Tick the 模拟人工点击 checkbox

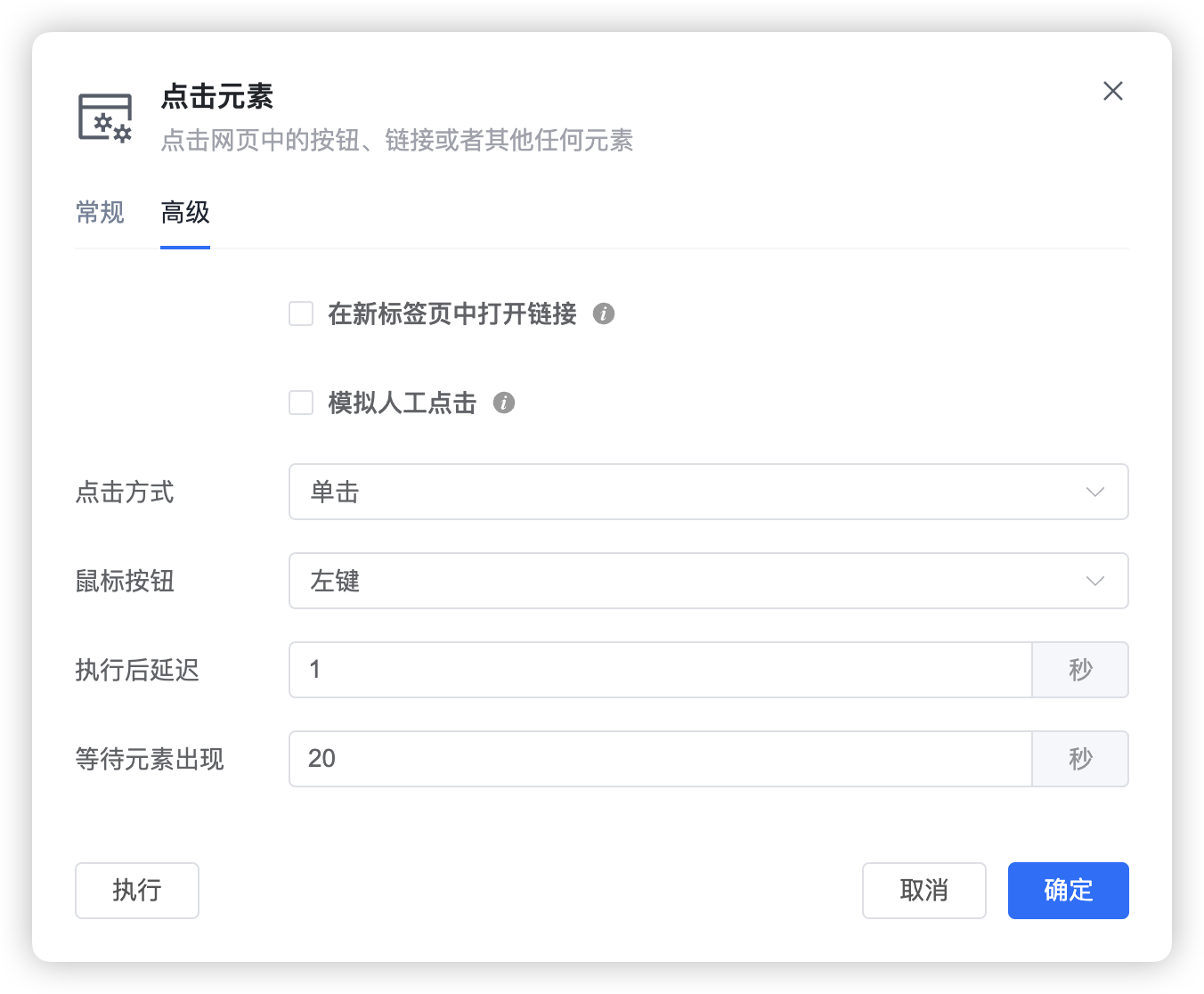301,403
